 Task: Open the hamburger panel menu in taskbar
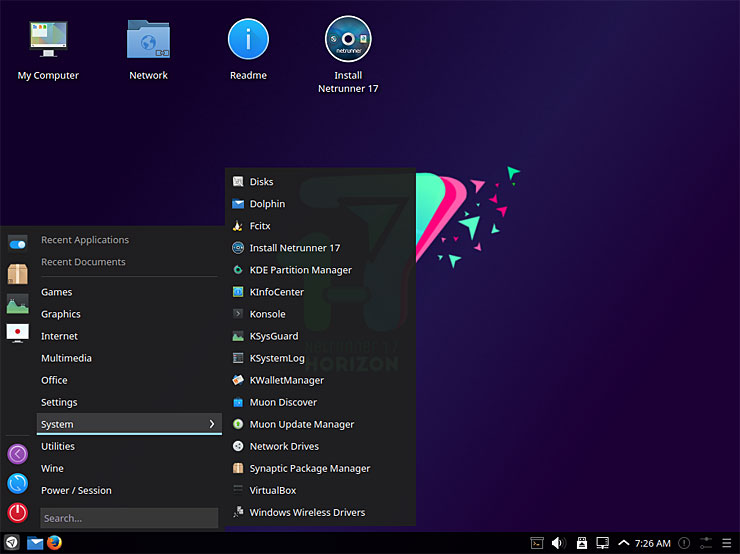click(x=727, y=543)
